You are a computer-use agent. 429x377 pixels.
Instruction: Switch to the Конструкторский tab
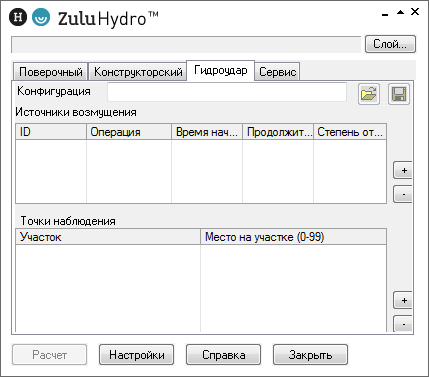138,72
